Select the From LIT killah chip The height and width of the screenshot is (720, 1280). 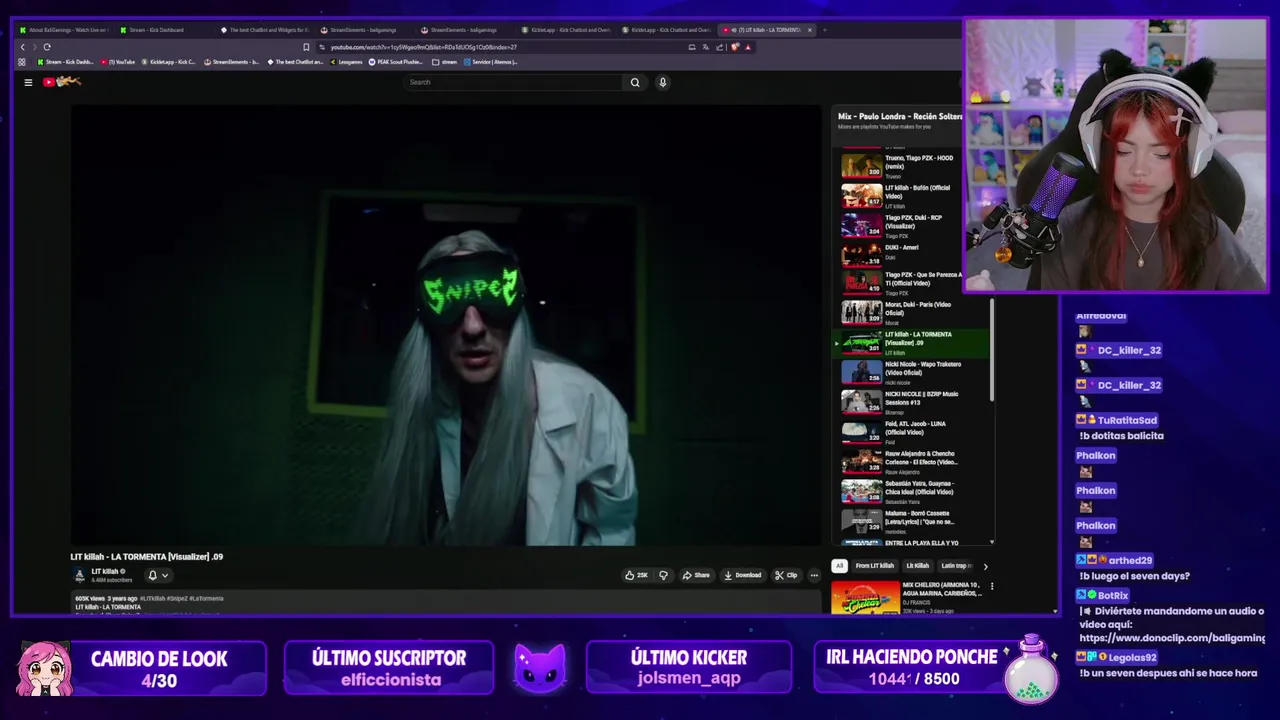pos(875,566)
